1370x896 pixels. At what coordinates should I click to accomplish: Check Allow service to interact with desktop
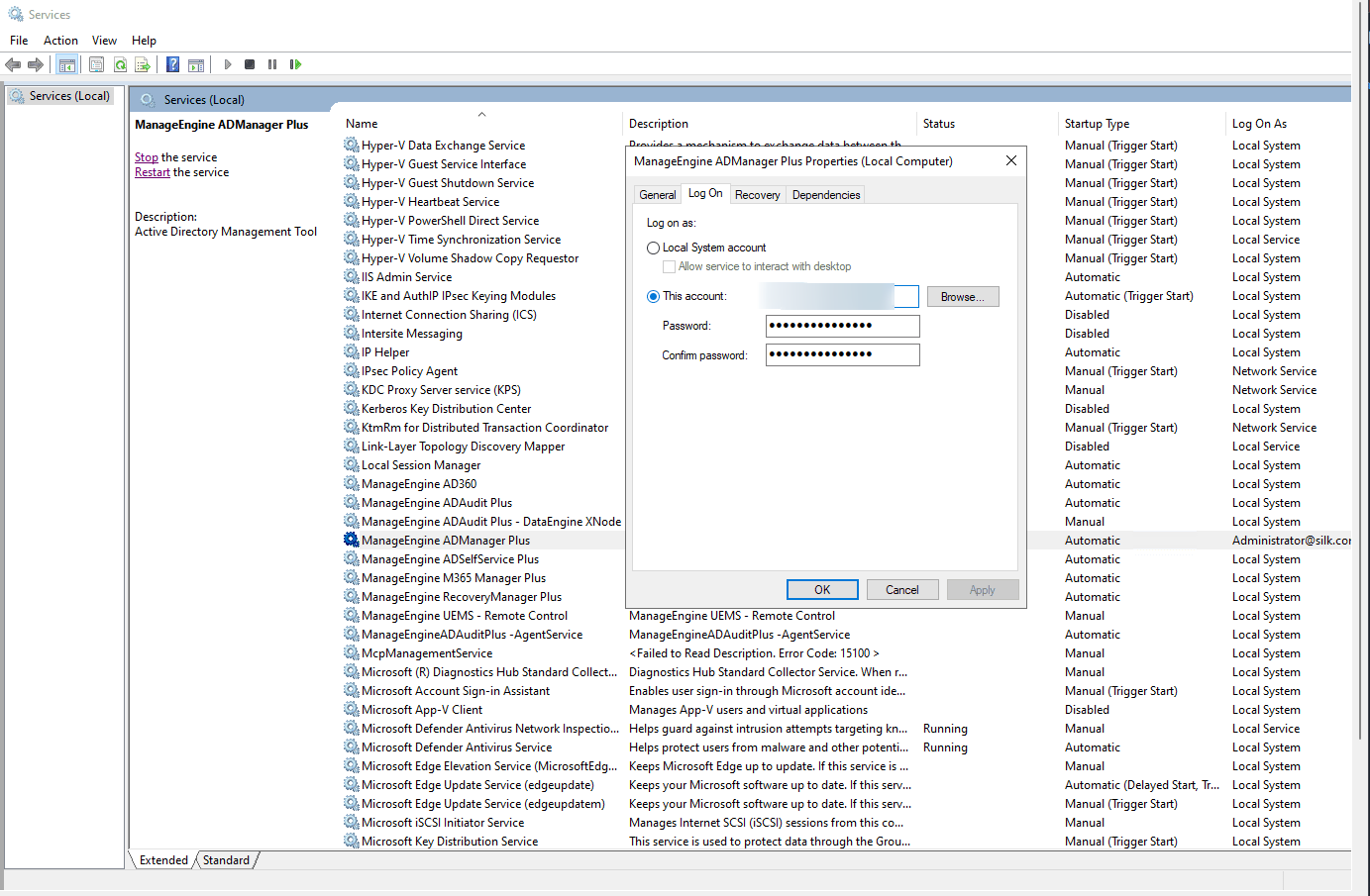pos(670,266)
